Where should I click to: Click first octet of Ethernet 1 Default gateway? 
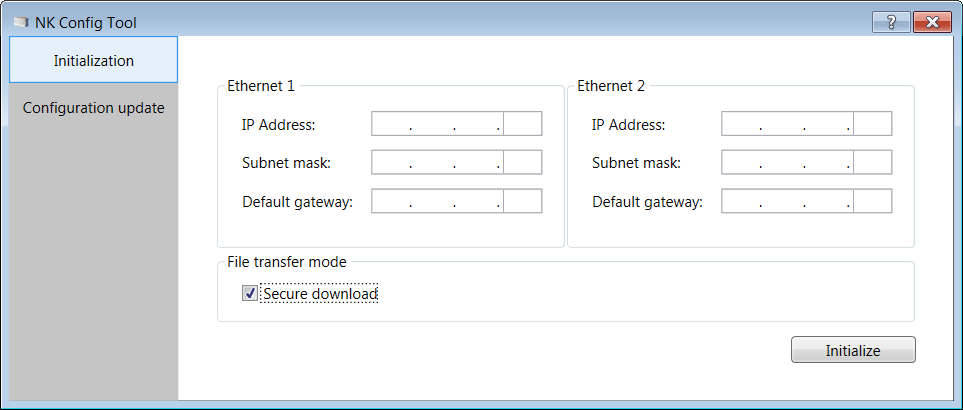point(391,201)
